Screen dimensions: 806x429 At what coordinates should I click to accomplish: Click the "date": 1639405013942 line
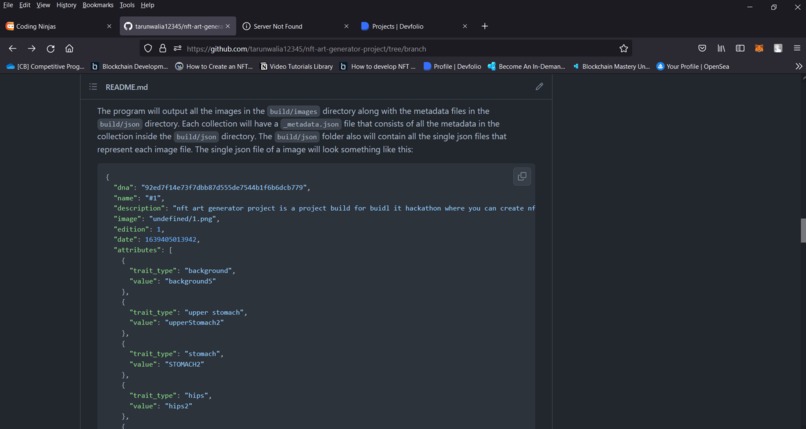pyautogui.click(x=157, y=239)
